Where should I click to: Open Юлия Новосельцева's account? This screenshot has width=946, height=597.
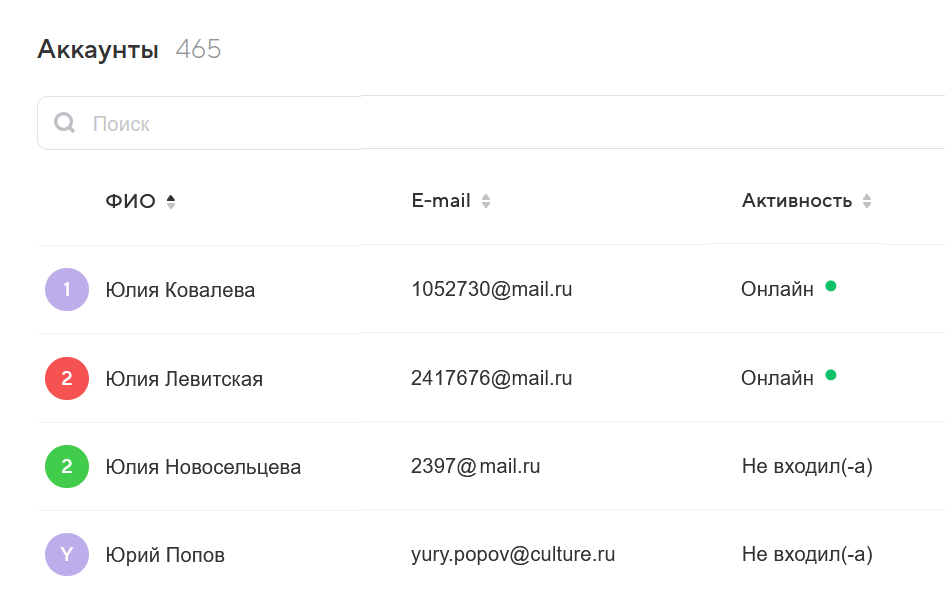pyautogui.click(x=203, y=467)
